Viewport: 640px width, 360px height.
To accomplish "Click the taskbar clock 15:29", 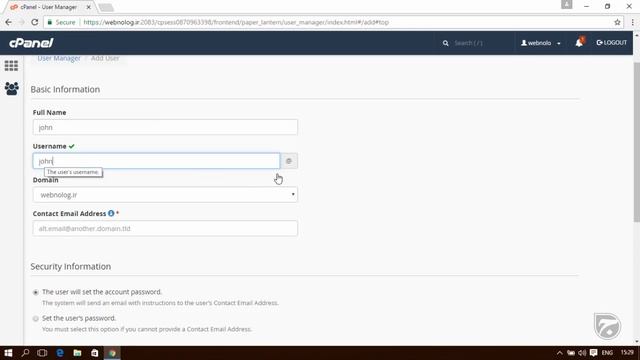I will (x=627, y=352).
